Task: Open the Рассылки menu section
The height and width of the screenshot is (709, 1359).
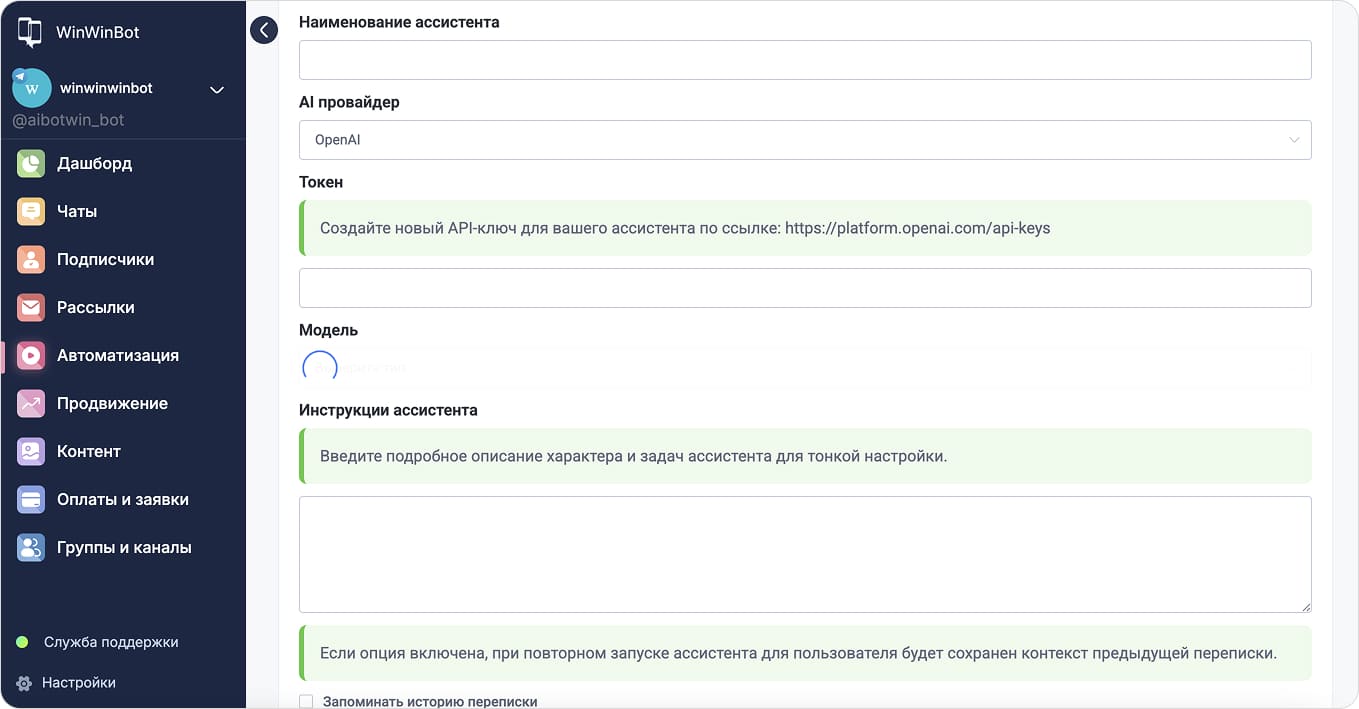Action: [95, 307]
